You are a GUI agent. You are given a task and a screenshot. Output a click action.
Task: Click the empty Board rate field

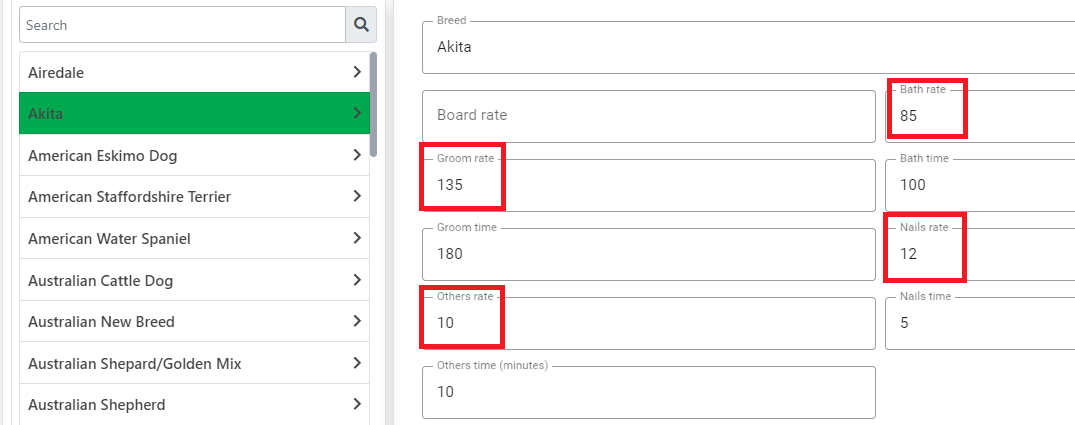pyautogui.click(x=649, y=116)
